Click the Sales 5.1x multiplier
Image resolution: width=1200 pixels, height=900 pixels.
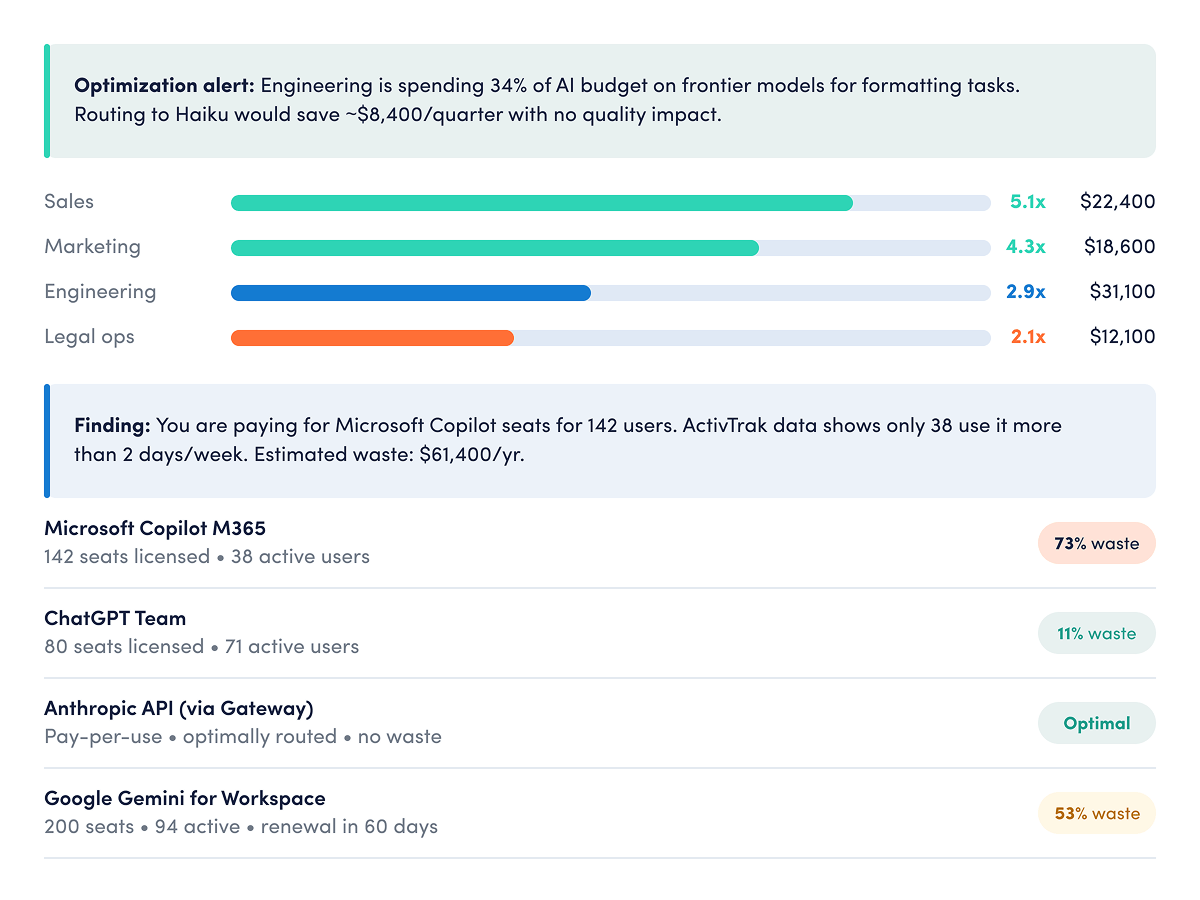tap(1028, 202)
